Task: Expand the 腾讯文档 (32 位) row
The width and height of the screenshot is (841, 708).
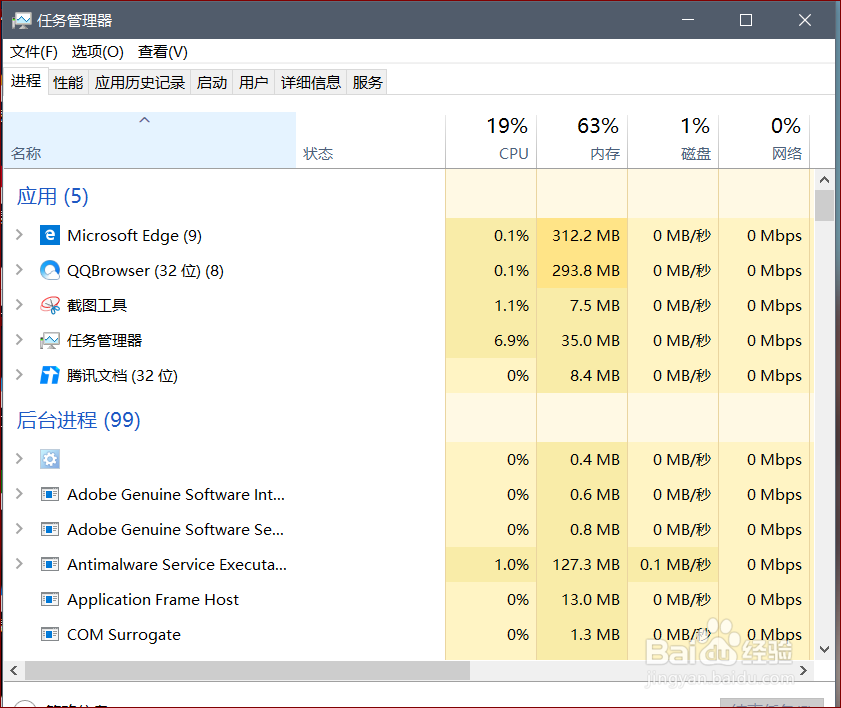Action: coord(19,375)
